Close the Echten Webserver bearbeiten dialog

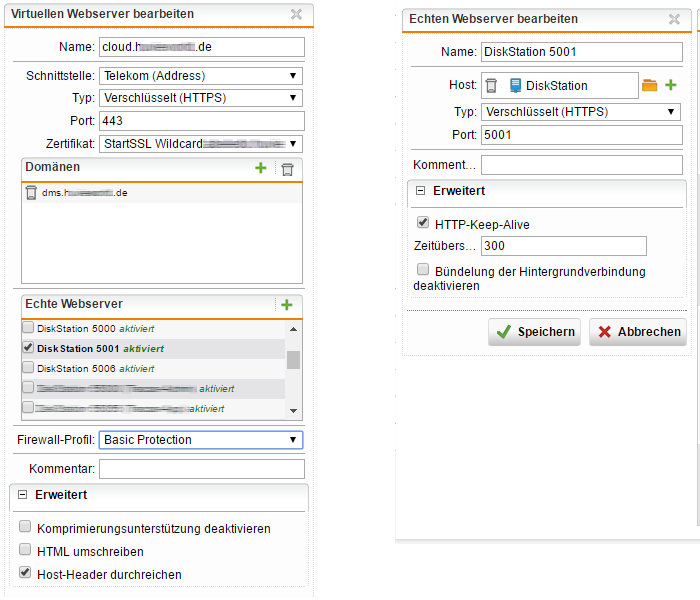(676, 19)
